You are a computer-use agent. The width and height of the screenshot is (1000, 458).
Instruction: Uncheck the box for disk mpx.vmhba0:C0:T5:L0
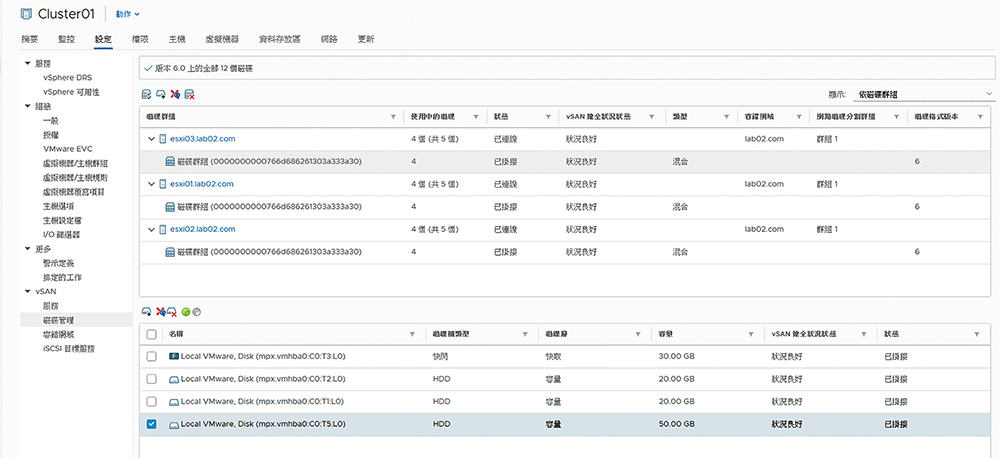point(151,424)
